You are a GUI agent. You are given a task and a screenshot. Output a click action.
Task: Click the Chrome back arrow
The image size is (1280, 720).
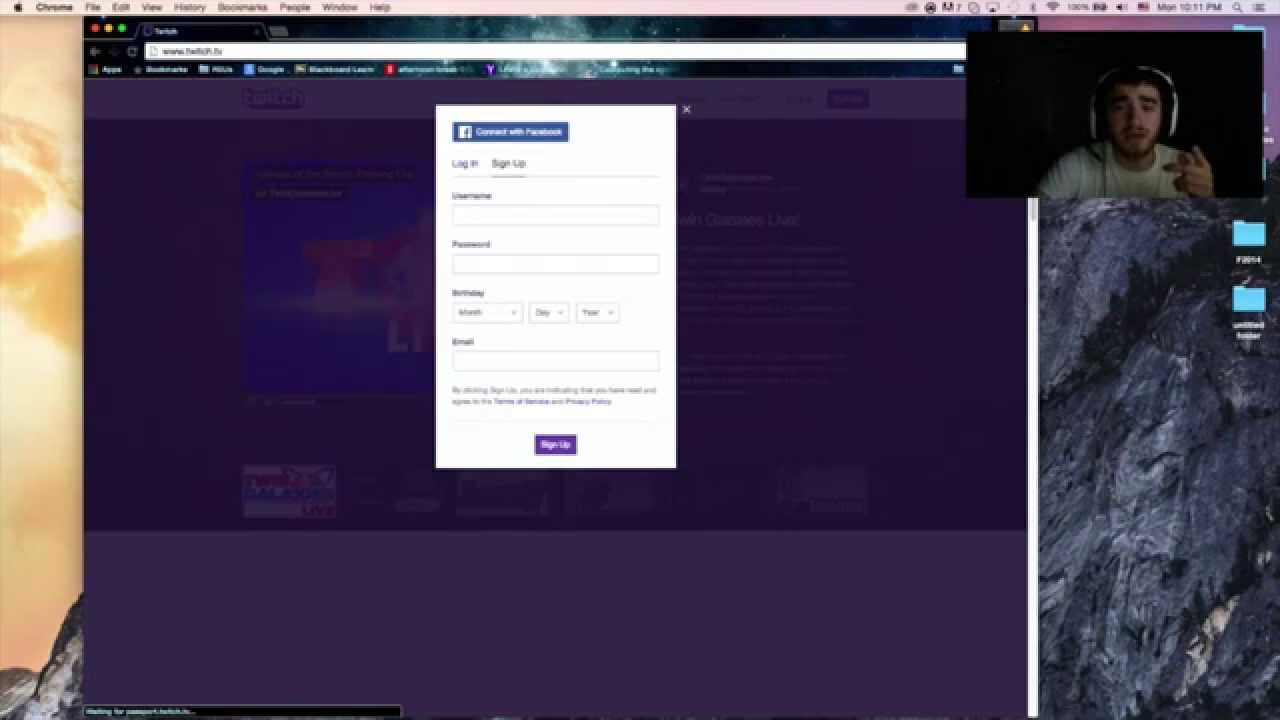click(x=95, y=51)
